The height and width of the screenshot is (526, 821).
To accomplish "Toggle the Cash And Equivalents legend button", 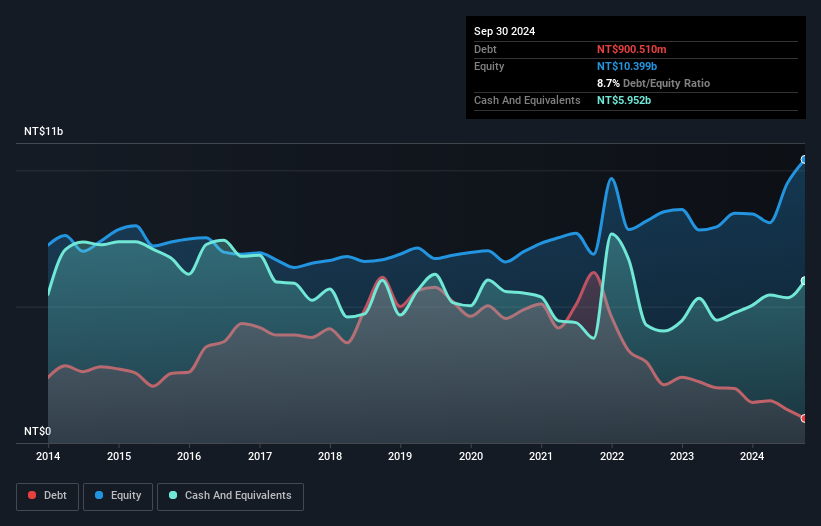I will 230,496.
